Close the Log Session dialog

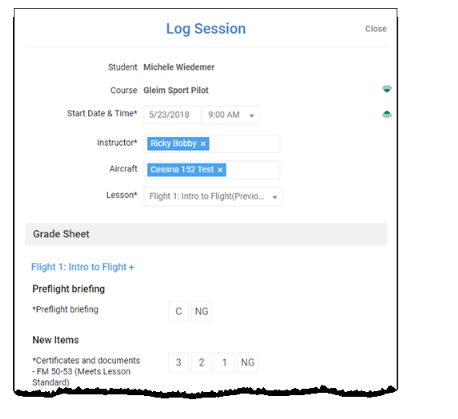coord(376,29)
